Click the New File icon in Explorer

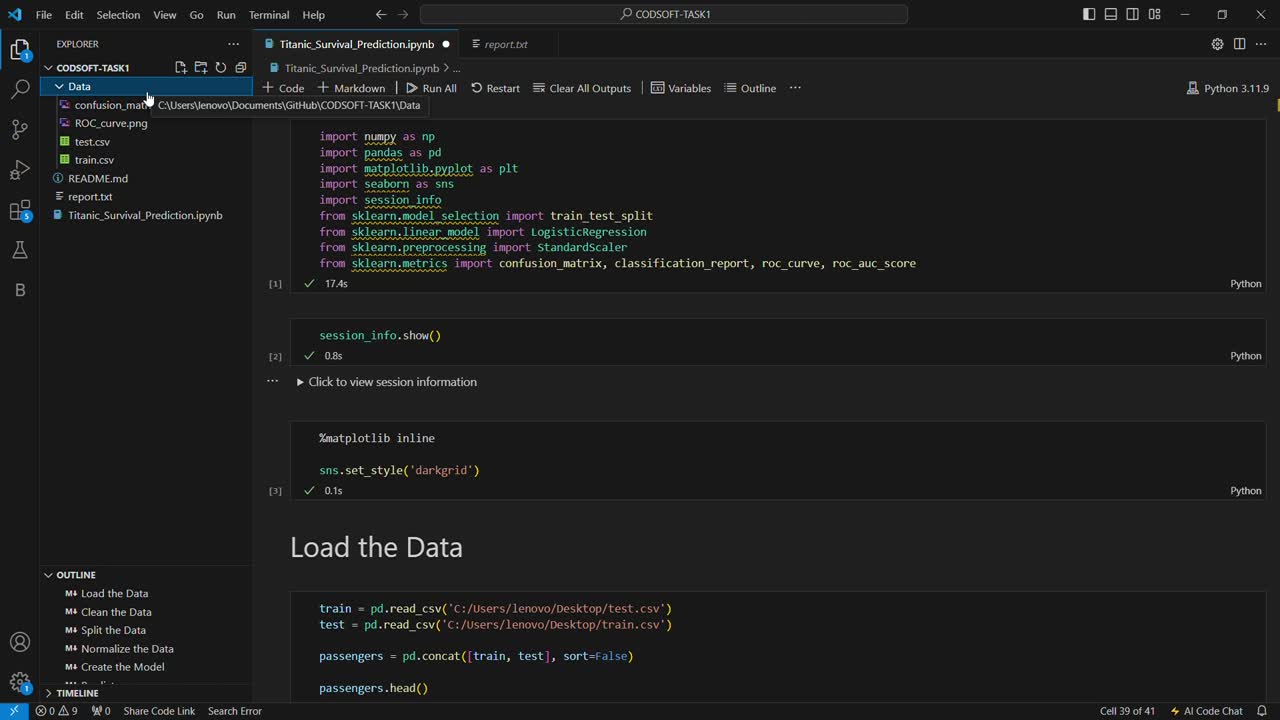(181, 68)
